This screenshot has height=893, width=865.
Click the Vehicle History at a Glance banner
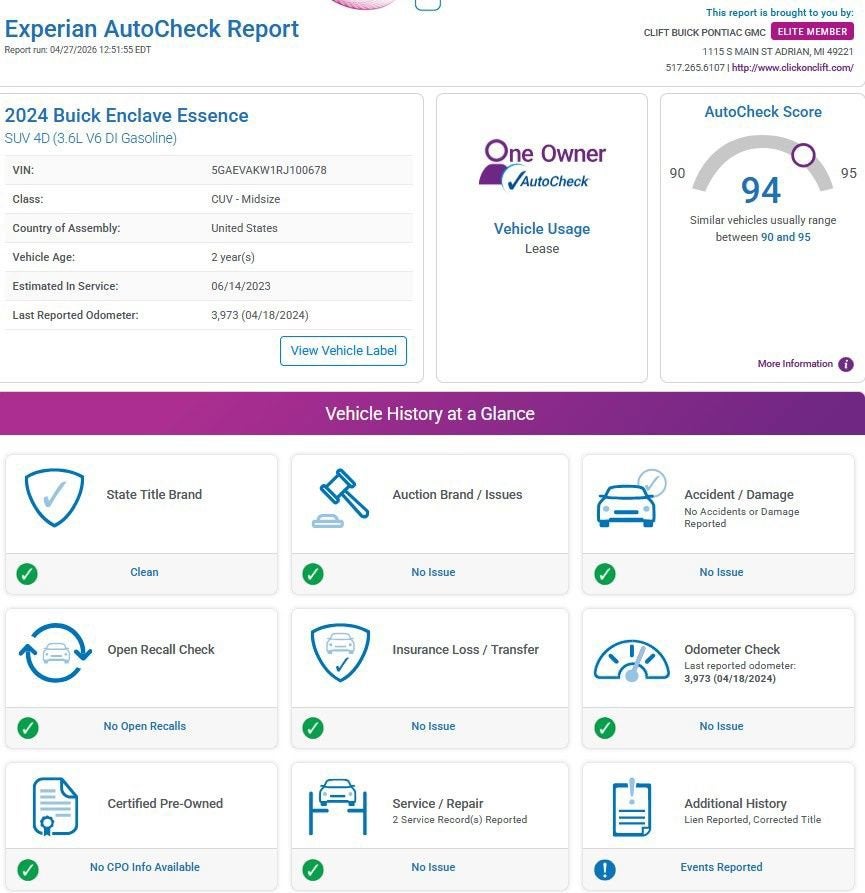click(x=430, y=414)
